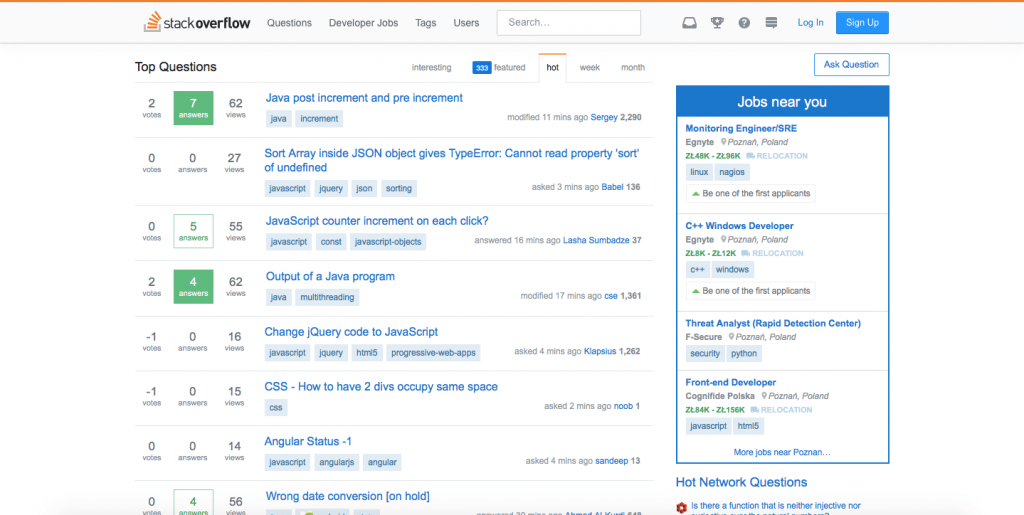Viewport: 1024px width, 515px height.
Task: Click the css tag
Action: [x=276, y=407]
